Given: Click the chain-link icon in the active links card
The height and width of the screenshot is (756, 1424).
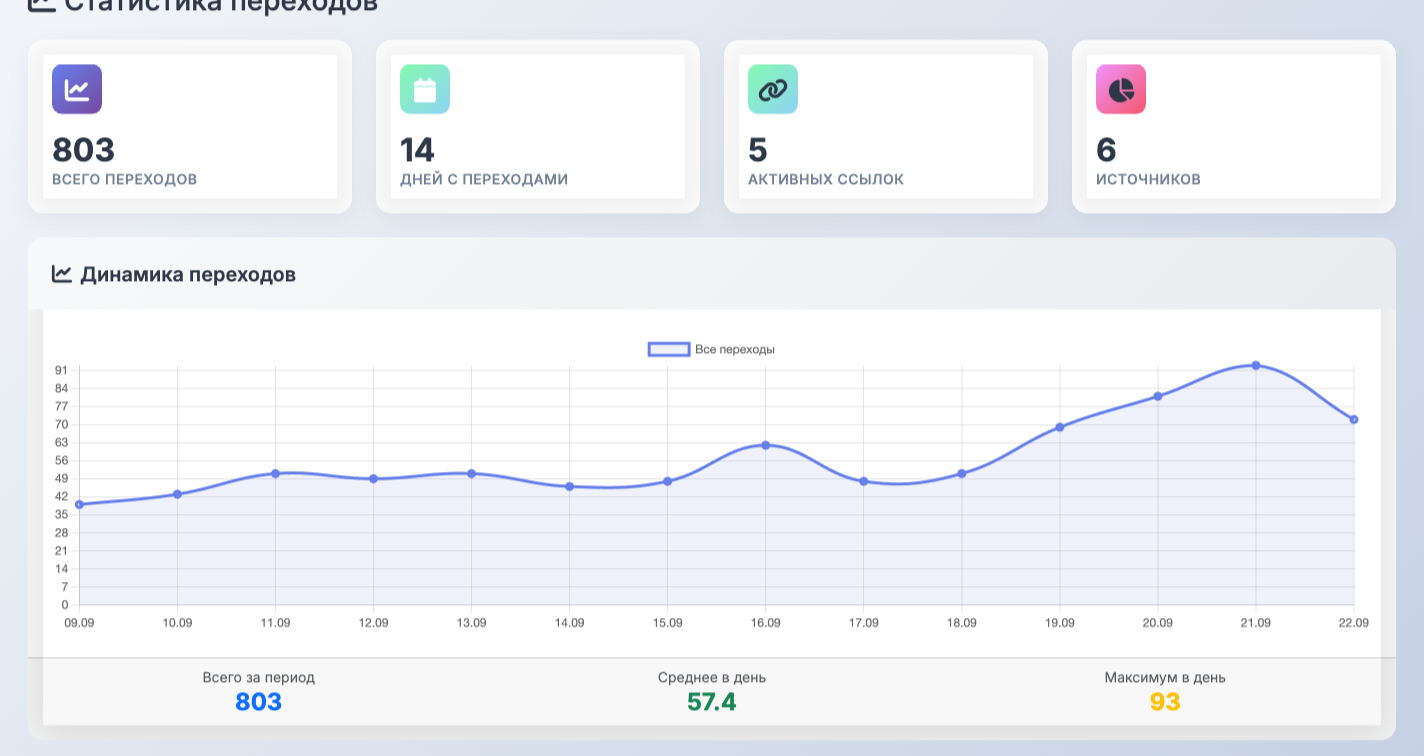Looking at the screenshot, I should click(x=773, y=89).
